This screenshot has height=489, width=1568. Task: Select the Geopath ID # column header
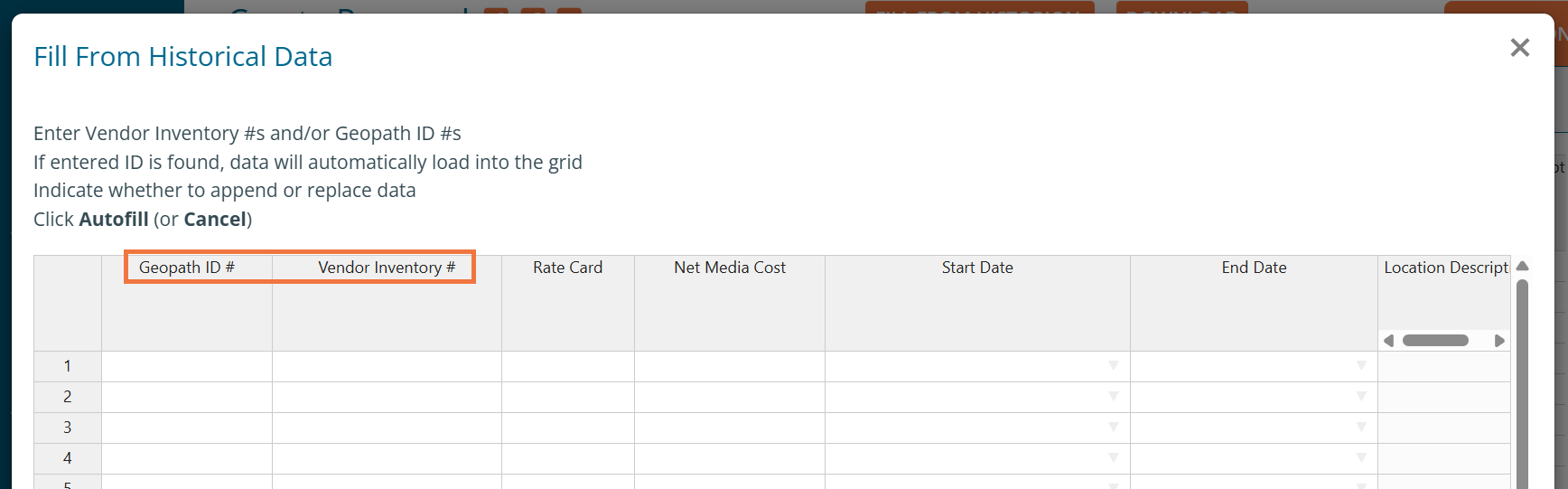[187, 268]
